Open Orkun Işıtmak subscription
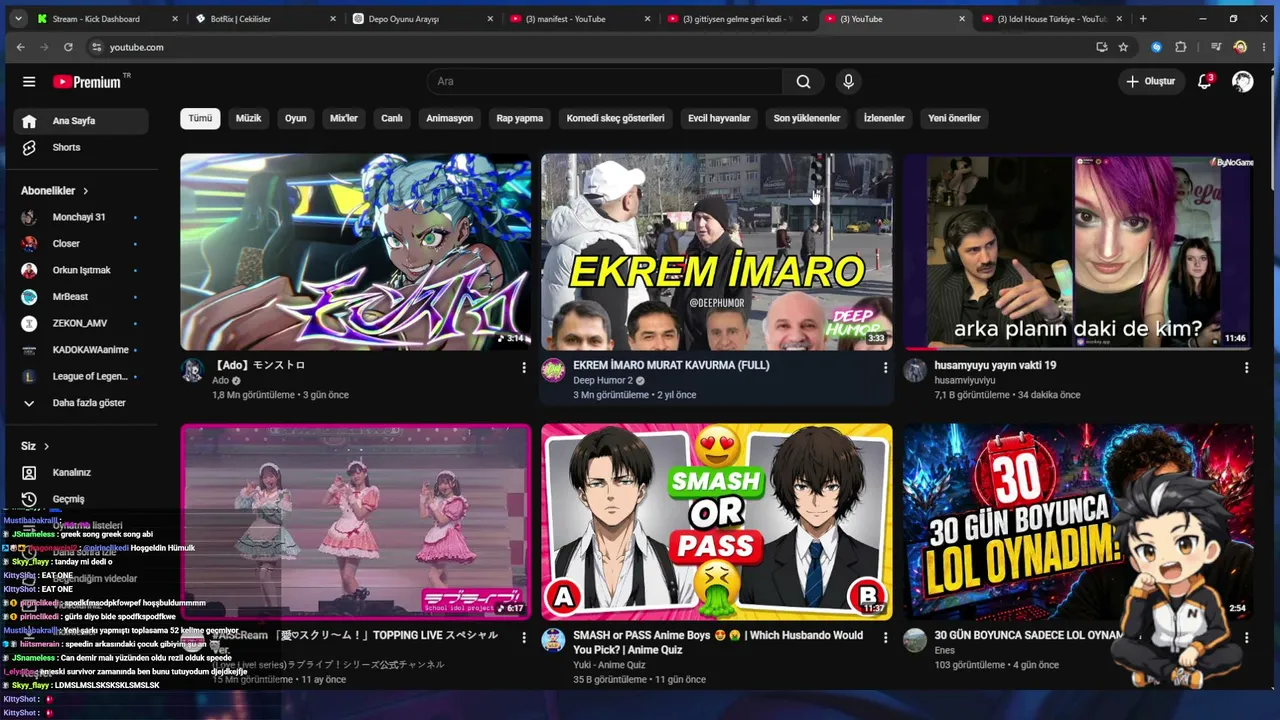 tap(81, 270)
